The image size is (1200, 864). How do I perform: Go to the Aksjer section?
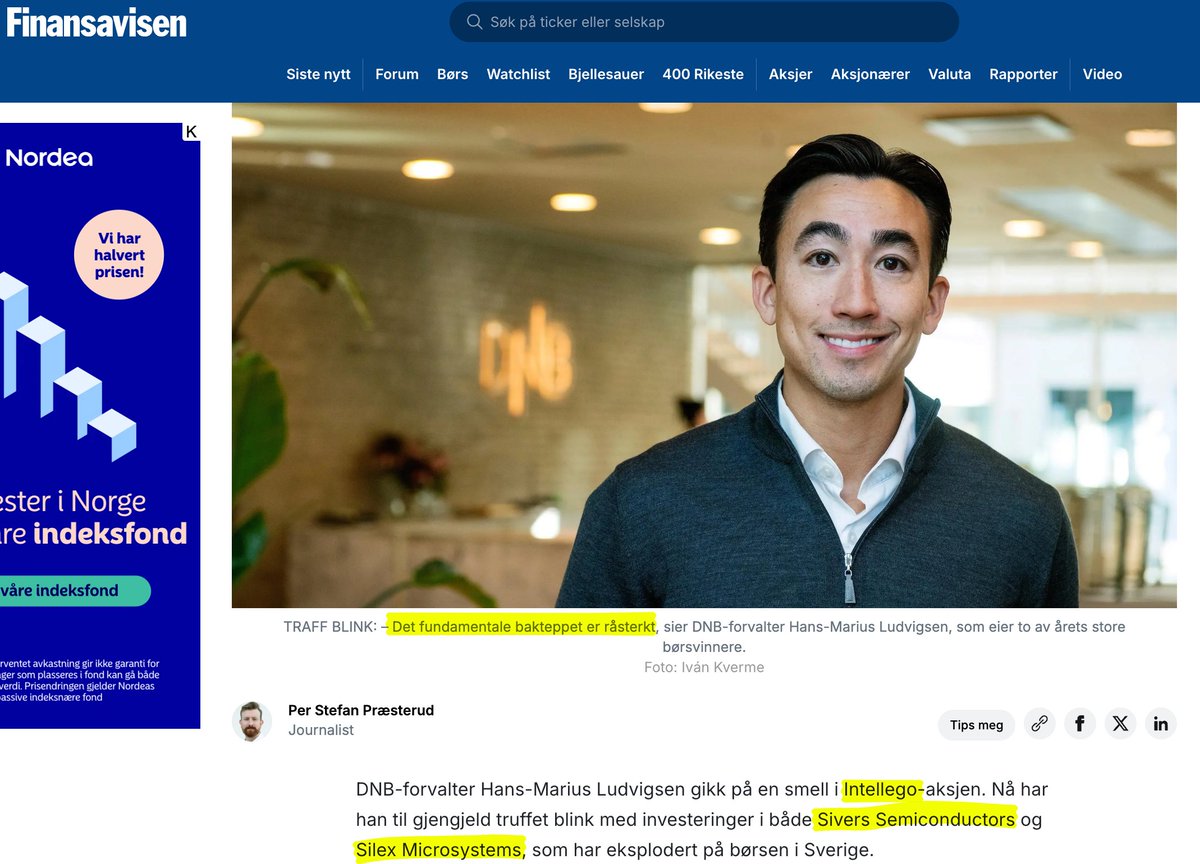click(790, 74)
